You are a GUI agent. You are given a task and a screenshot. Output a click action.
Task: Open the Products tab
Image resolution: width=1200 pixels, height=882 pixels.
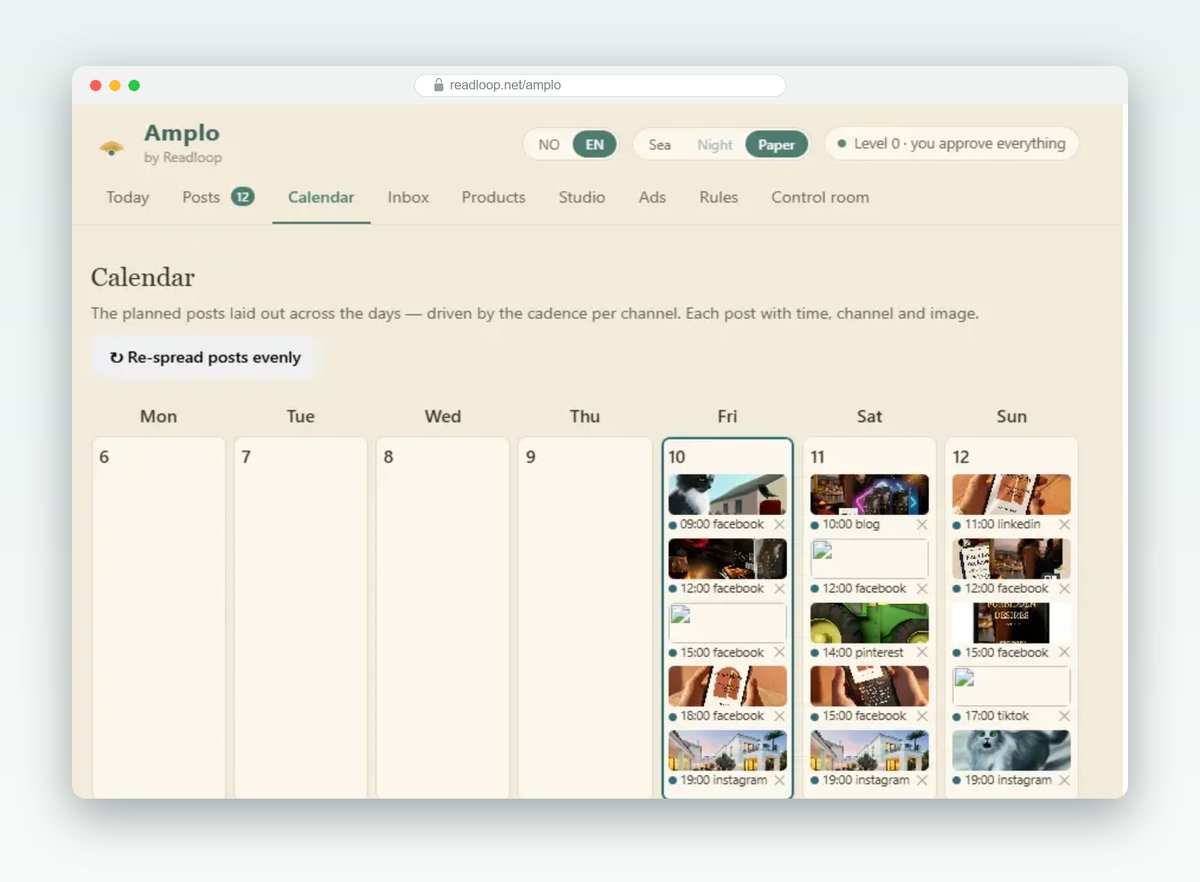494,197
